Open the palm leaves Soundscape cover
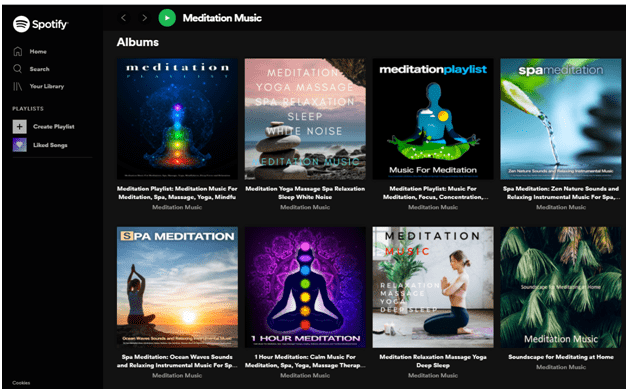 click(561, 287)
